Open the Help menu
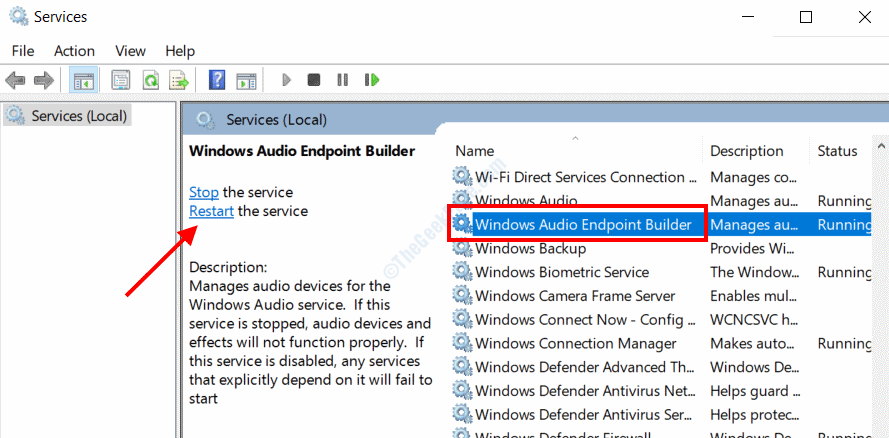 (180, 51)
